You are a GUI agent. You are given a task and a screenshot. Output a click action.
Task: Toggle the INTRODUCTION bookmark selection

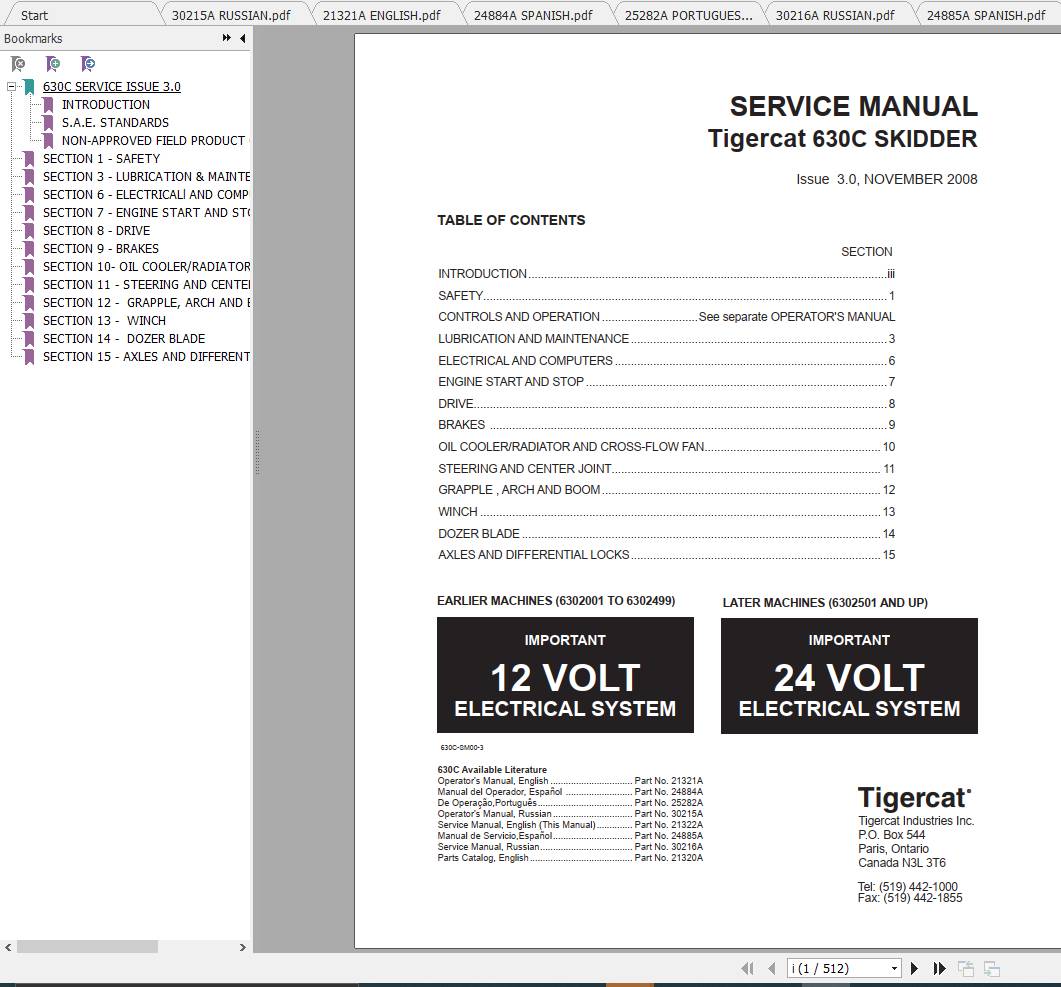(x=105, y=104)
